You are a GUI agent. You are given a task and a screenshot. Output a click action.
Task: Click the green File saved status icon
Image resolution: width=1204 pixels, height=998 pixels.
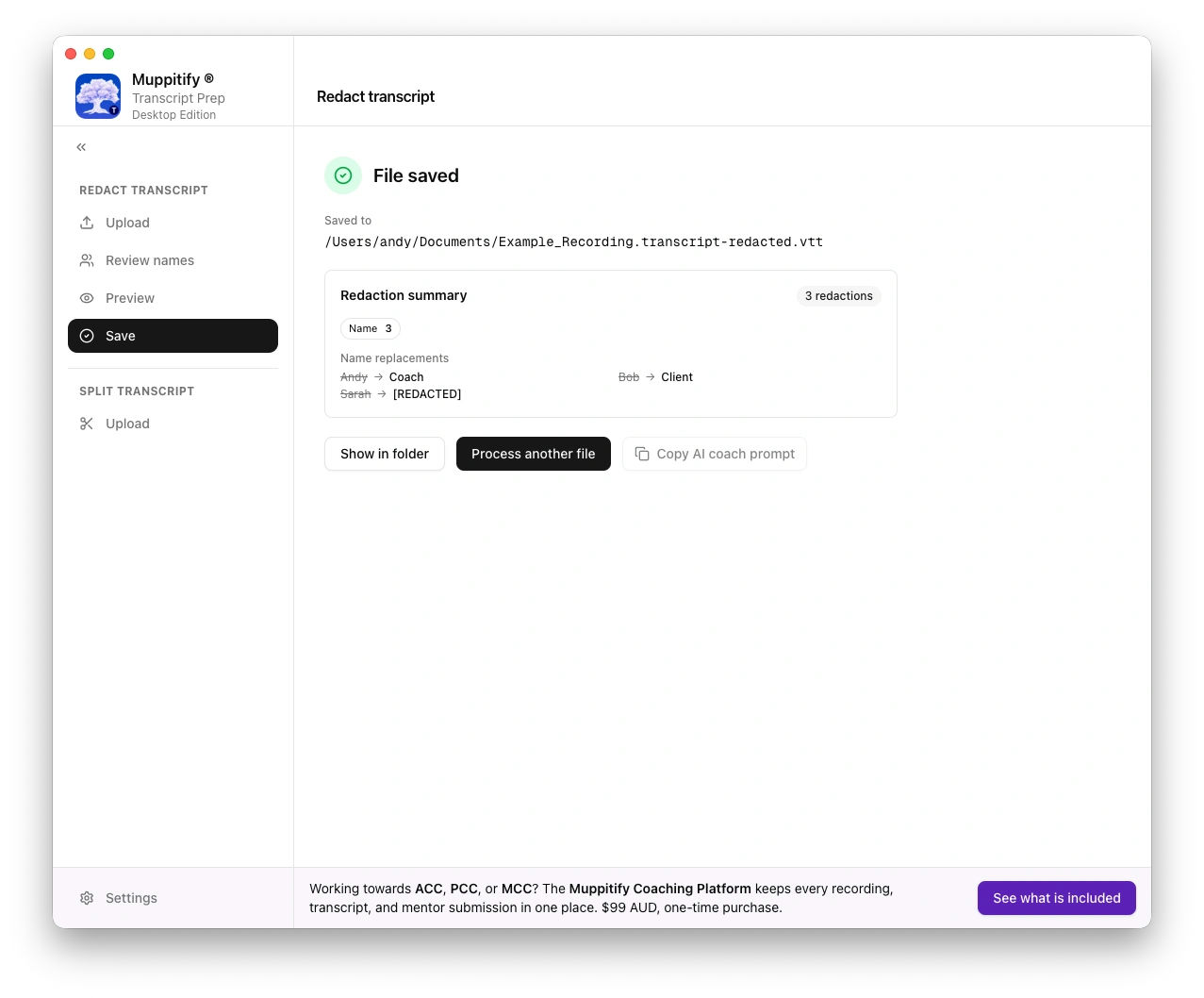(342, 175)
